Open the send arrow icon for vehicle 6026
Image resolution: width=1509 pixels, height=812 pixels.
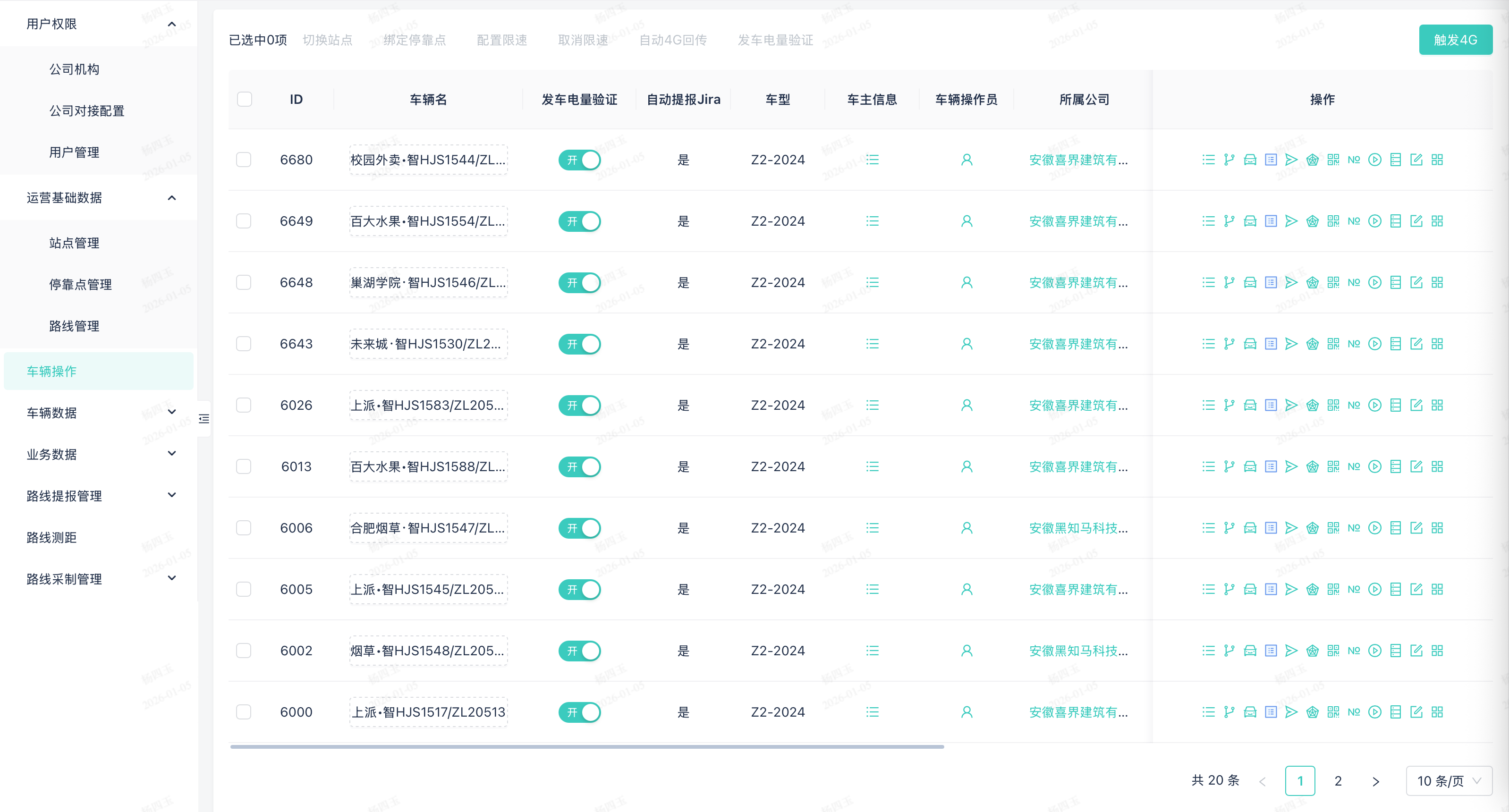click(x=1292, y=405)
